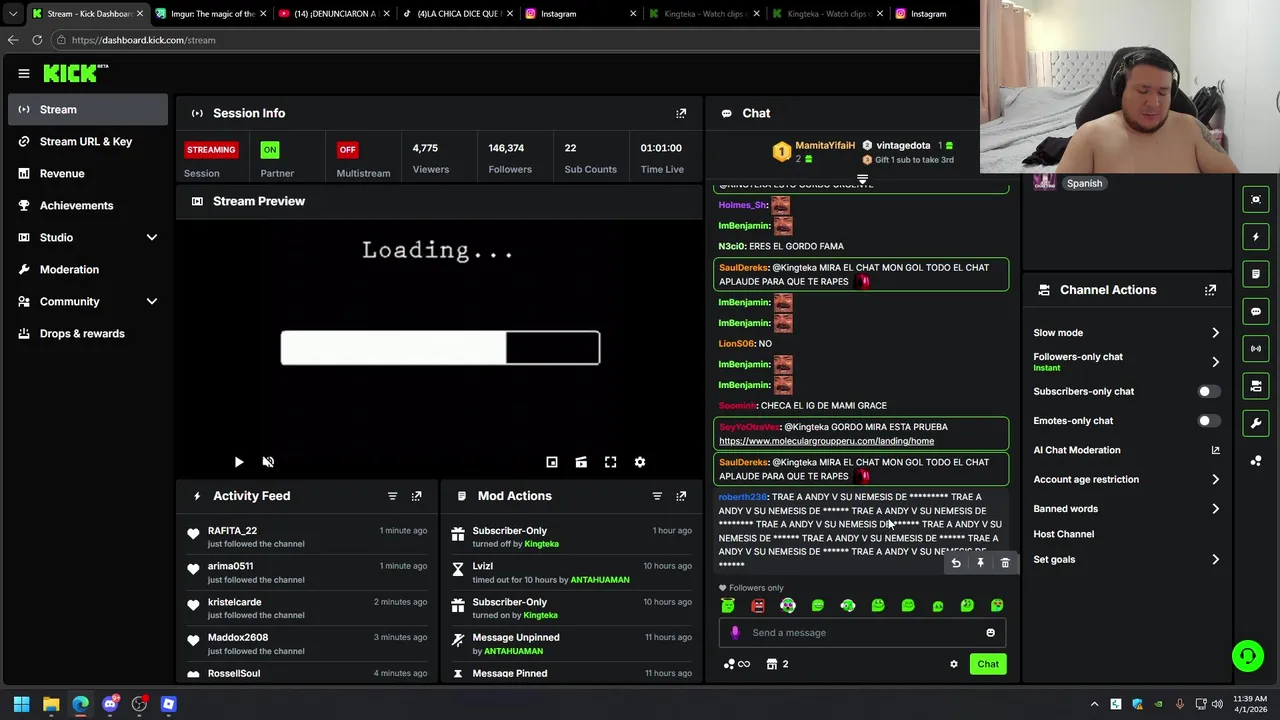
Task: Open File Explorer from taskbar
Action: pos(51,704)
